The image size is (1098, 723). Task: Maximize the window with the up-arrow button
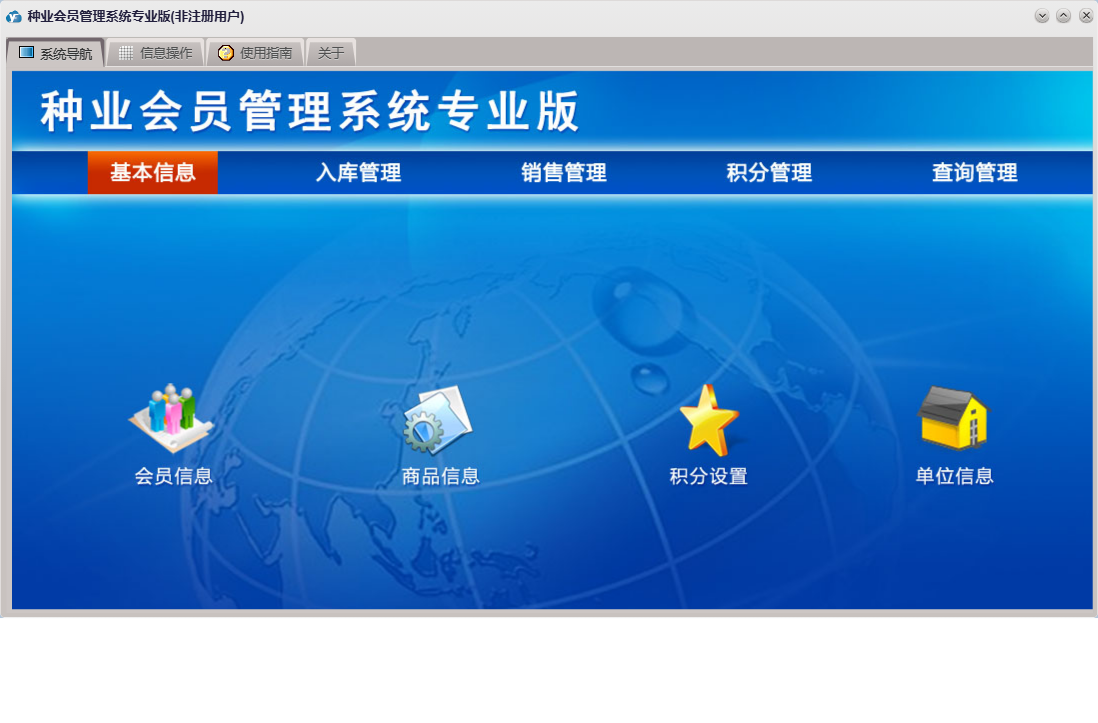(x=1063, y=16)
